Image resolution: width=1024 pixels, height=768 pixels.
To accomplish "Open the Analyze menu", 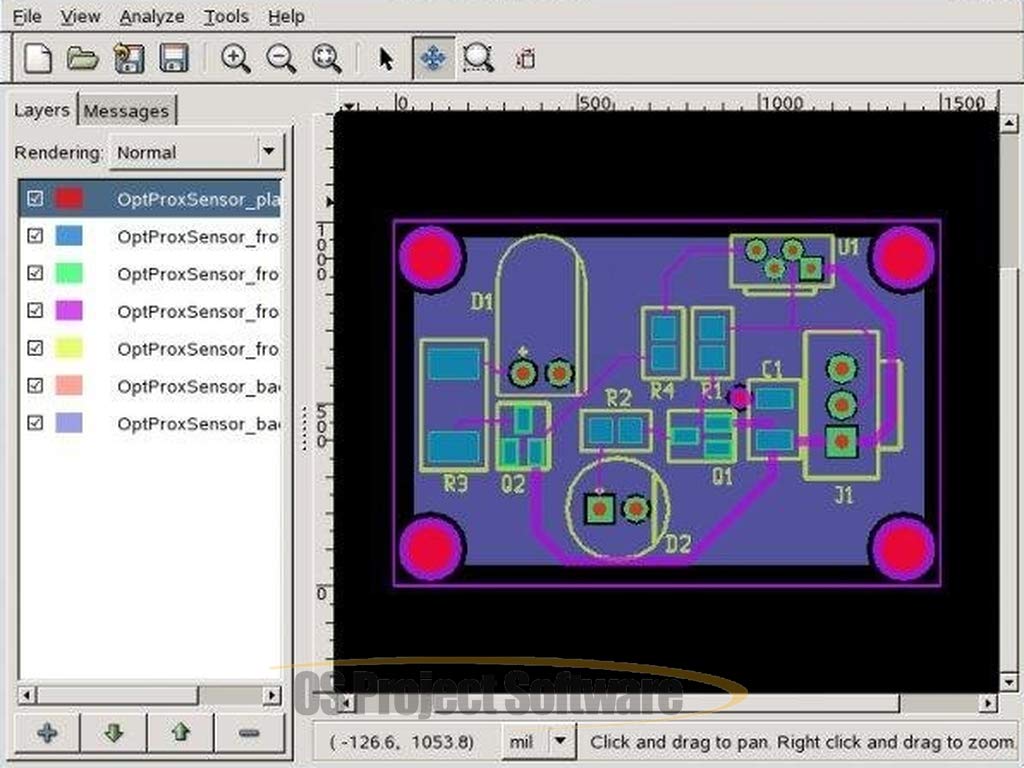I will (x=151, y=17).
